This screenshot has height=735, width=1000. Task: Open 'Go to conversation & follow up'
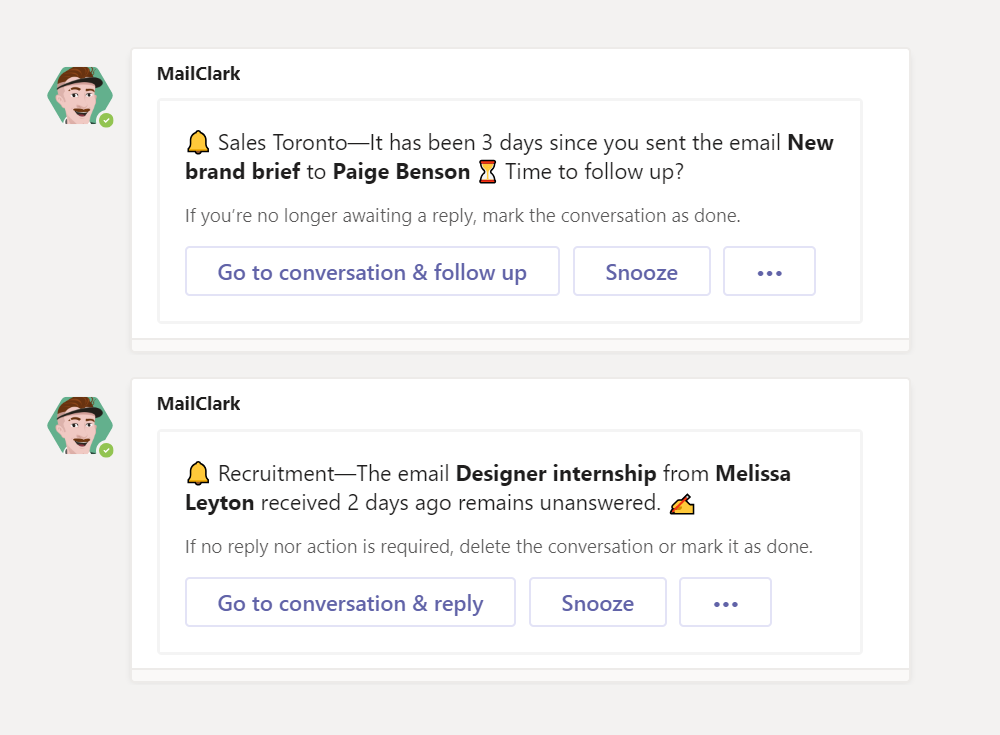coord(372,272)
